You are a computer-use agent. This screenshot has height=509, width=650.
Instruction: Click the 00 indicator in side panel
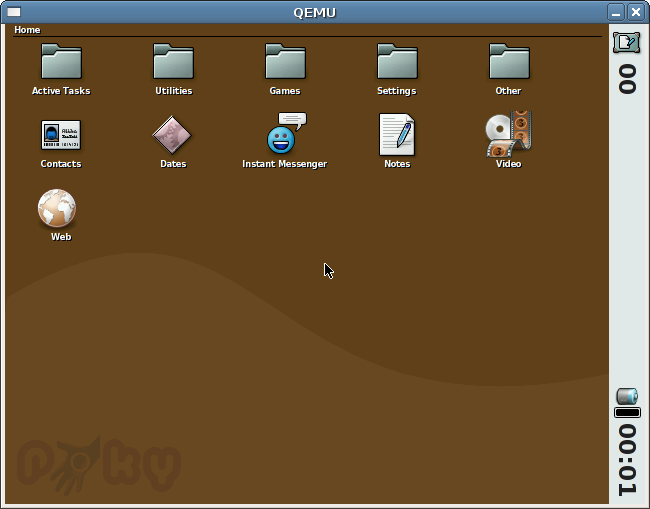click(627, 79)
